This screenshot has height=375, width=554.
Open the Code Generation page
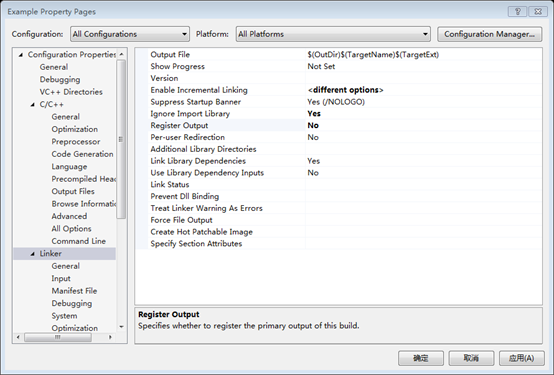click(x=82, y=154)
